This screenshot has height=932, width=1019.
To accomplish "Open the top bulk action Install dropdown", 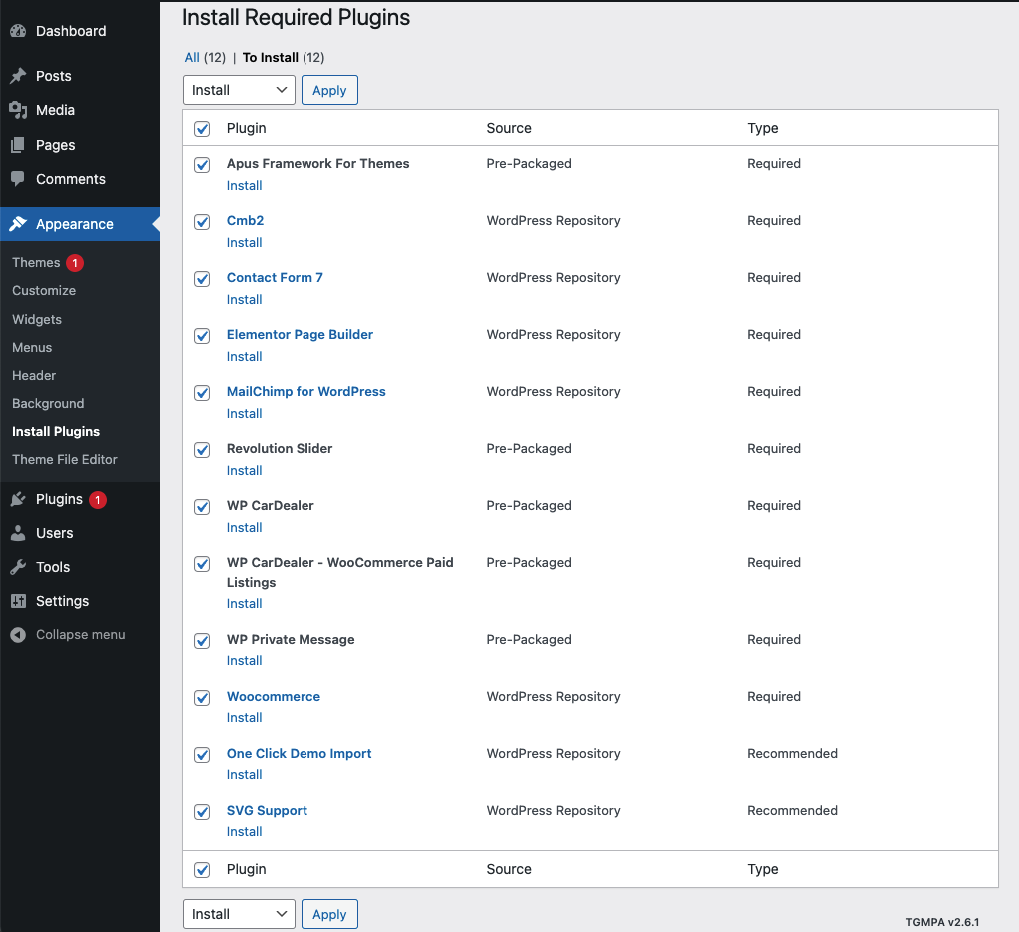I will click(x=239, y=90).
